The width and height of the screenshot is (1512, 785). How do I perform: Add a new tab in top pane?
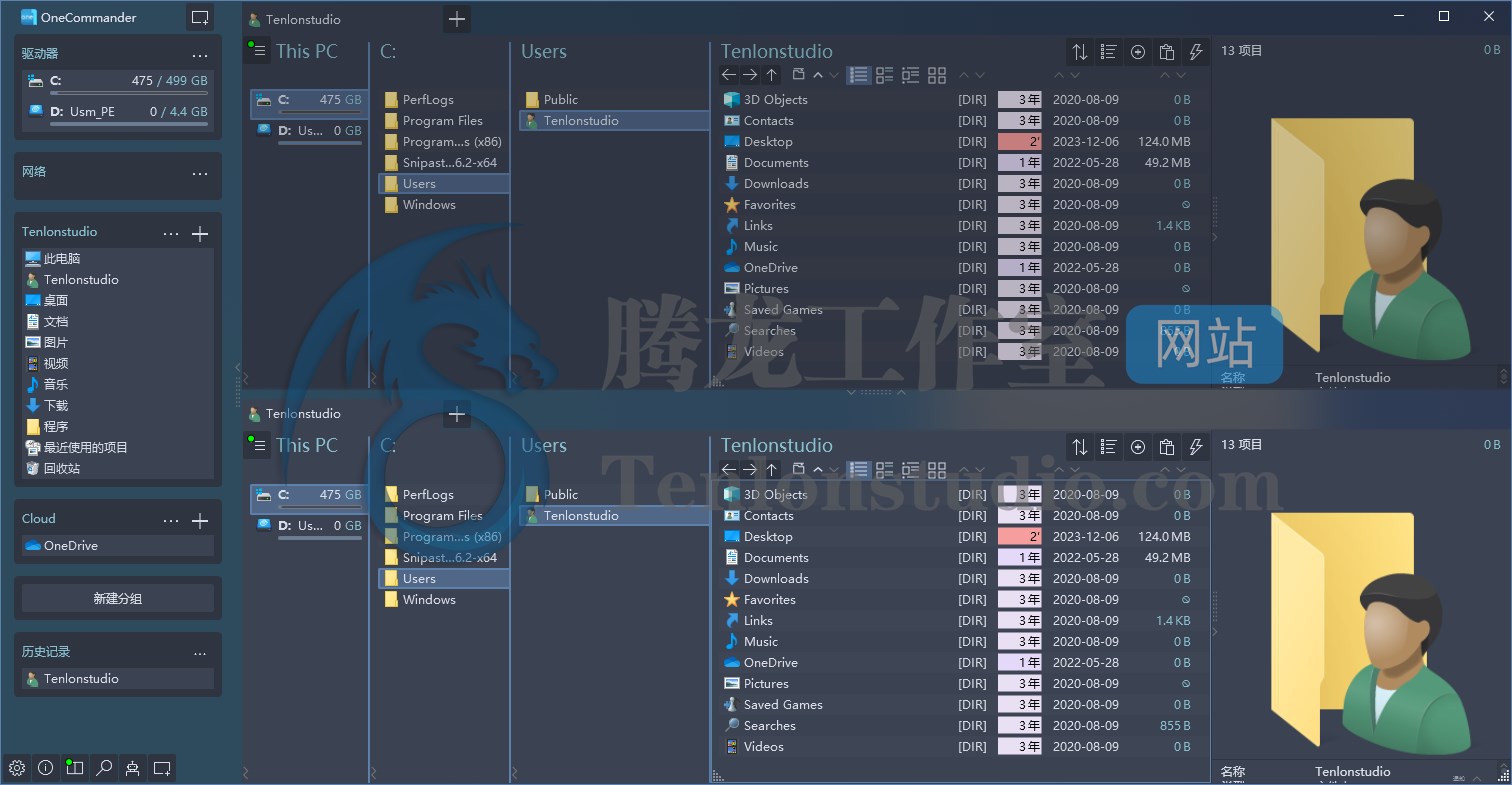pyautogui.click(x=457, y=19)
